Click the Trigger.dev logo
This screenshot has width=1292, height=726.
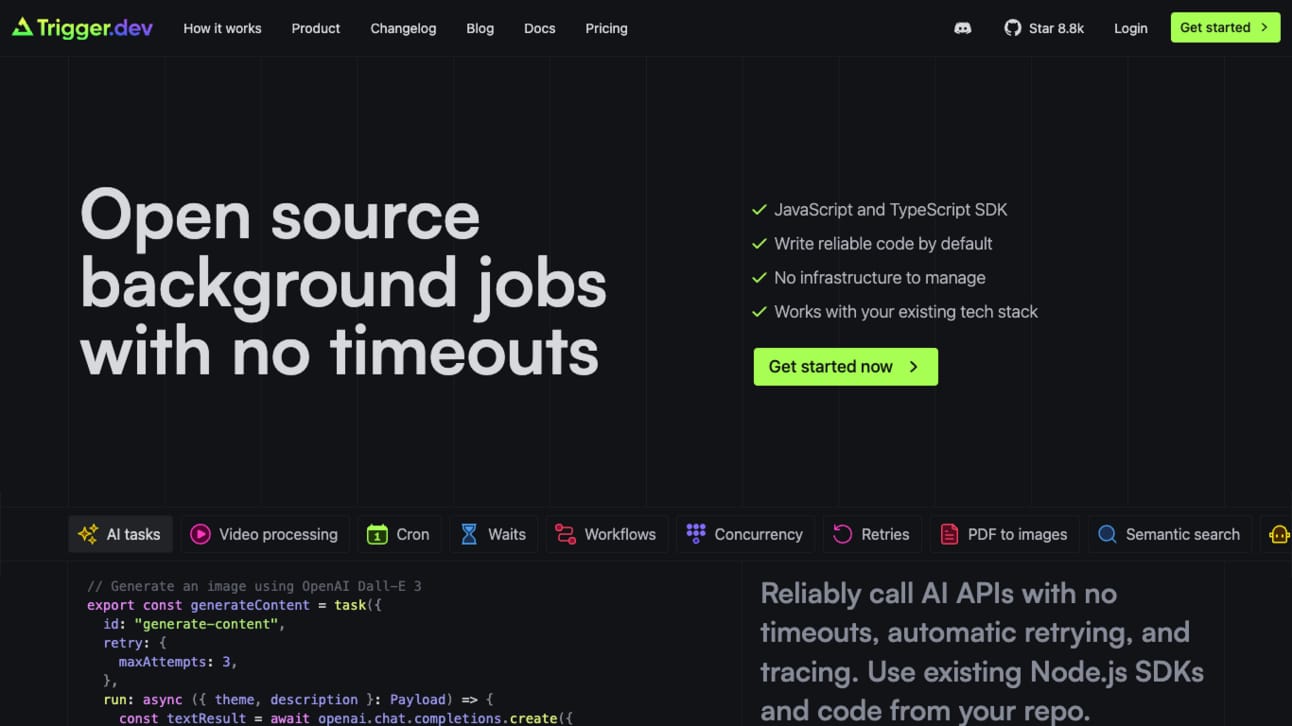click(x=82, y=28)
